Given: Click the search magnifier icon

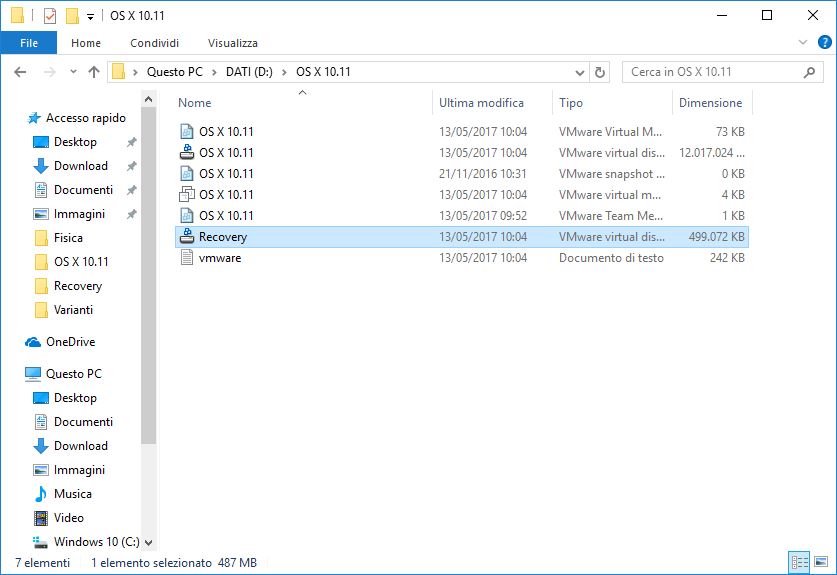Looking at the screenshot, I should pyautogui.click(x=809, y=72).
